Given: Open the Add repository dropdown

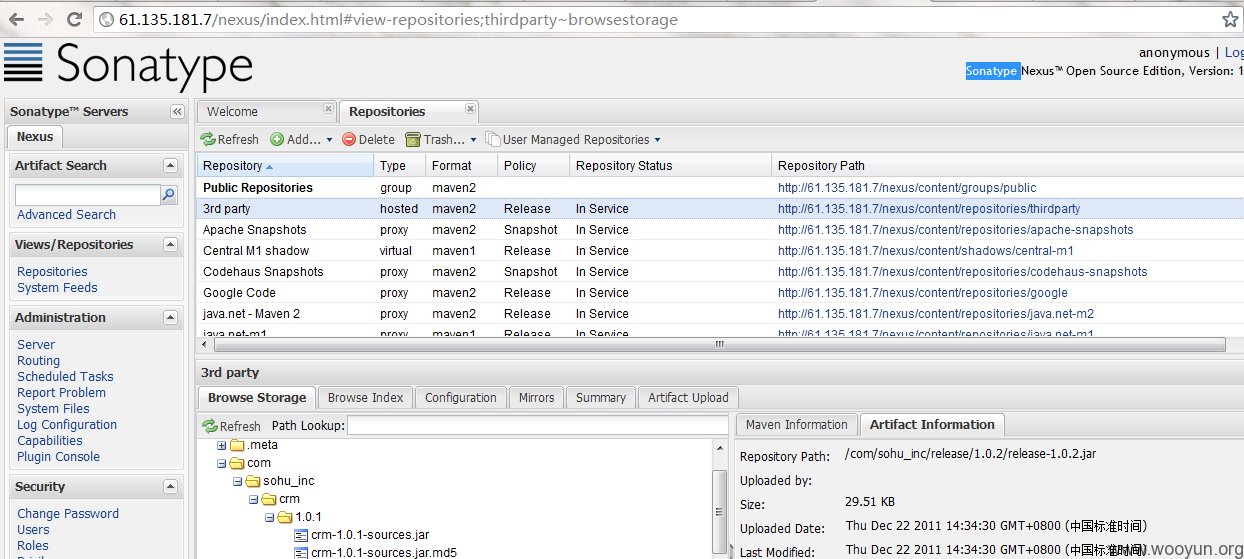Looking at the screenshot, I should click(x=301, y=140).
